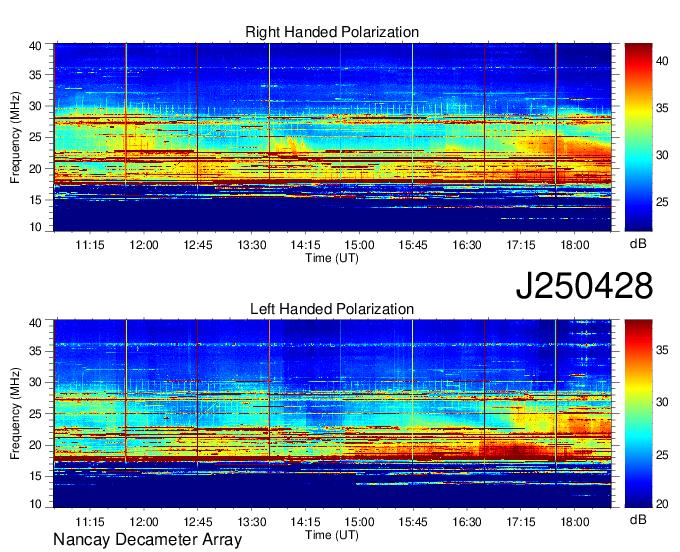This screenshot has width=680, height=552.
Task: Click the 11:15 time tick of Right Handed plot
Action: click(90, 245)
